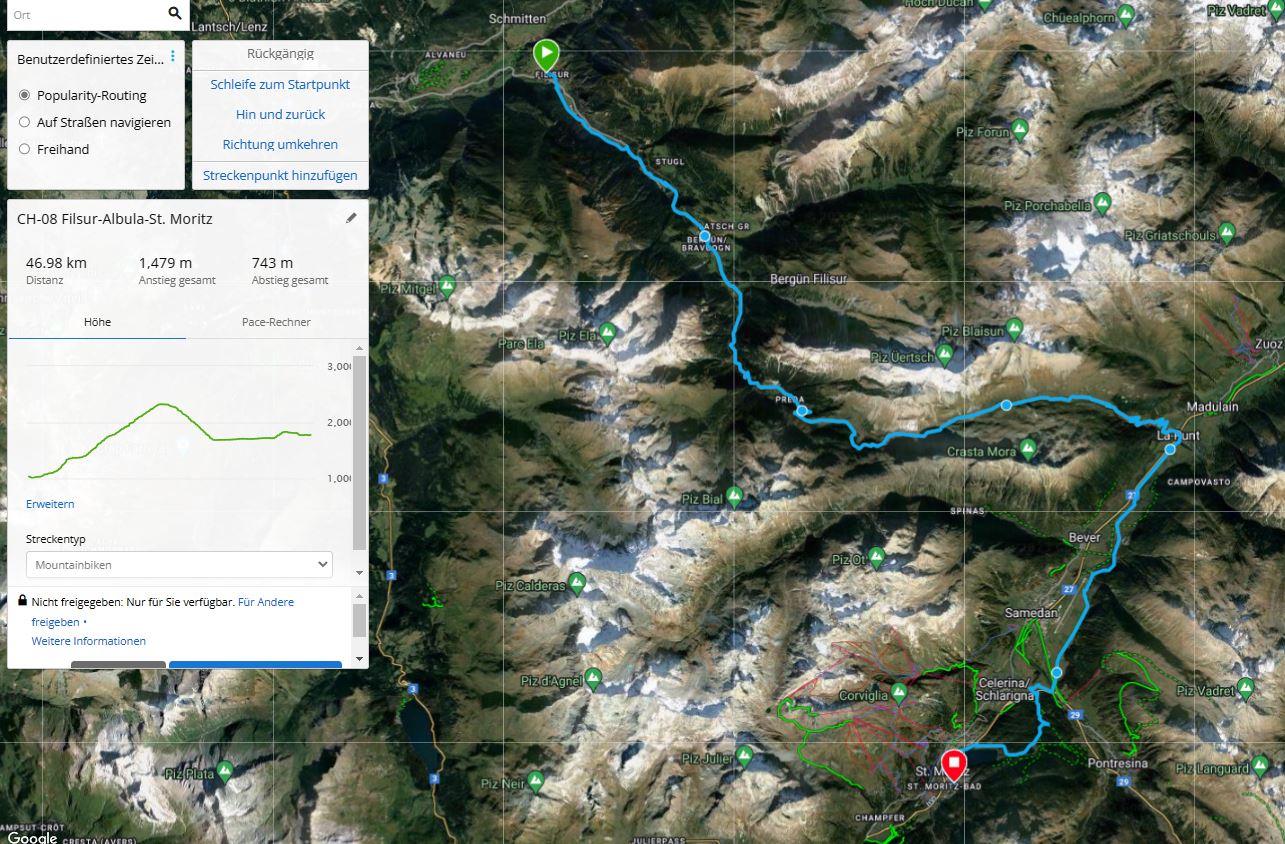Open the Streckentyp Mountainbiken dropdown
Screen dimensions: 1285x844
[x=179, y=564]
